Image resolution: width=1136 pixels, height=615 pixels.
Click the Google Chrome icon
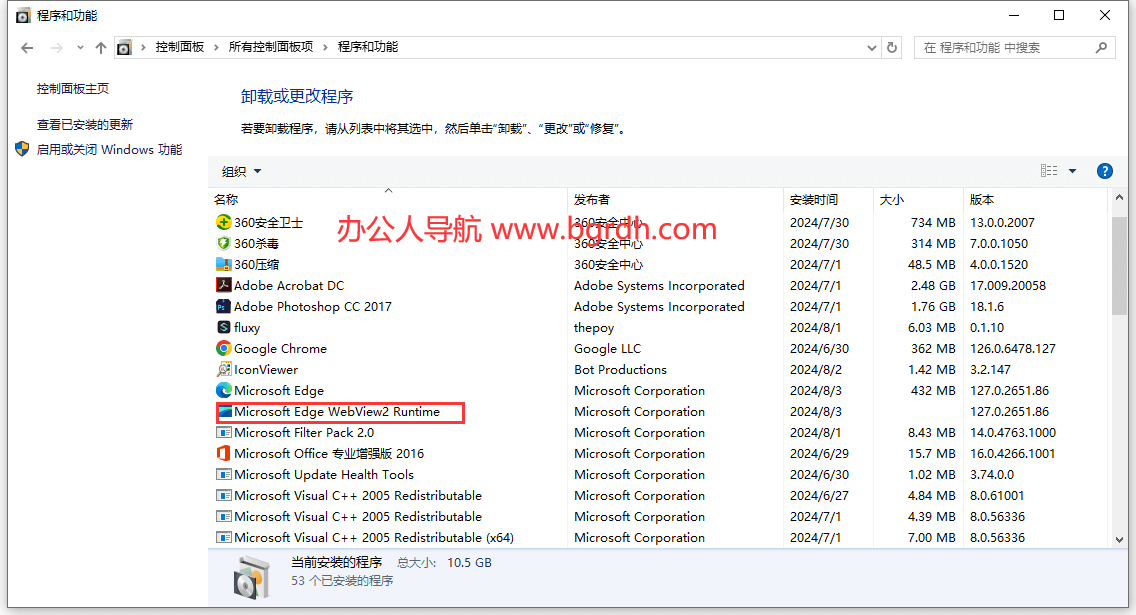pyautogui.click(x=224, y=348)
